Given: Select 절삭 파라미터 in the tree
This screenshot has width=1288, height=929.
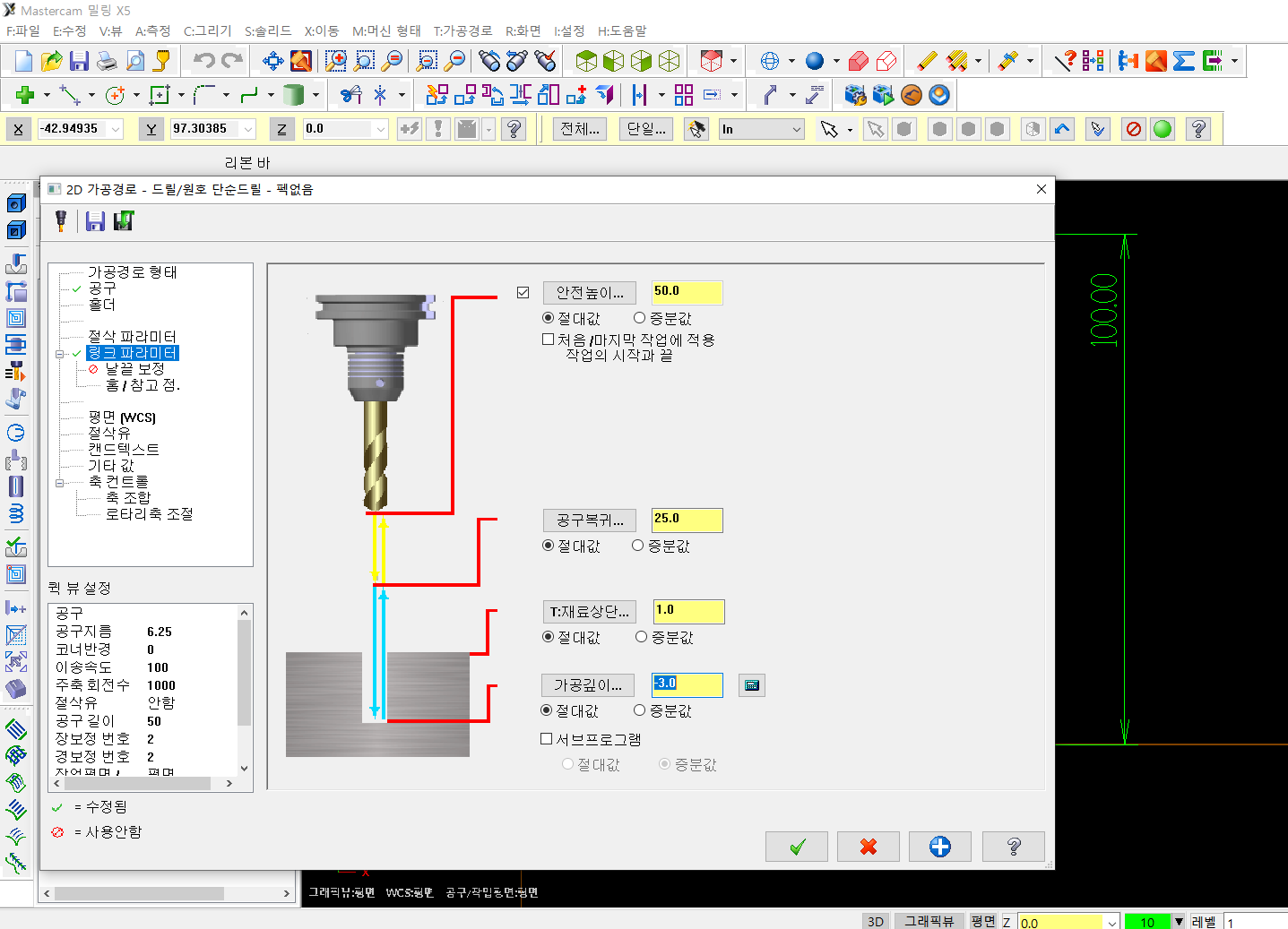Looking at the screenshot, I should click(x=132, y=337).
